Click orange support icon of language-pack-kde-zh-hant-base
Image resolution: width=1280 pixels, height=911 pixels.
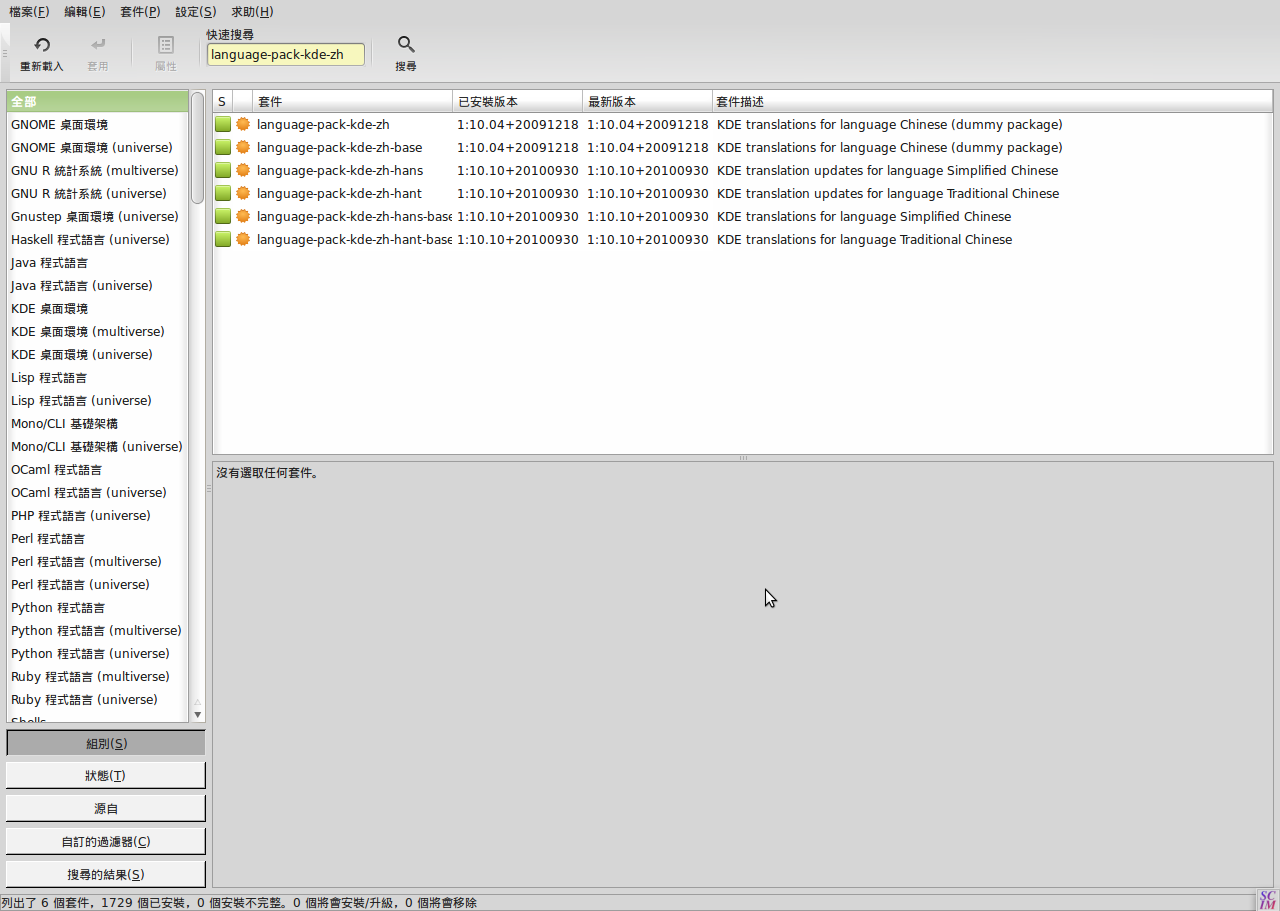point(242,240)
